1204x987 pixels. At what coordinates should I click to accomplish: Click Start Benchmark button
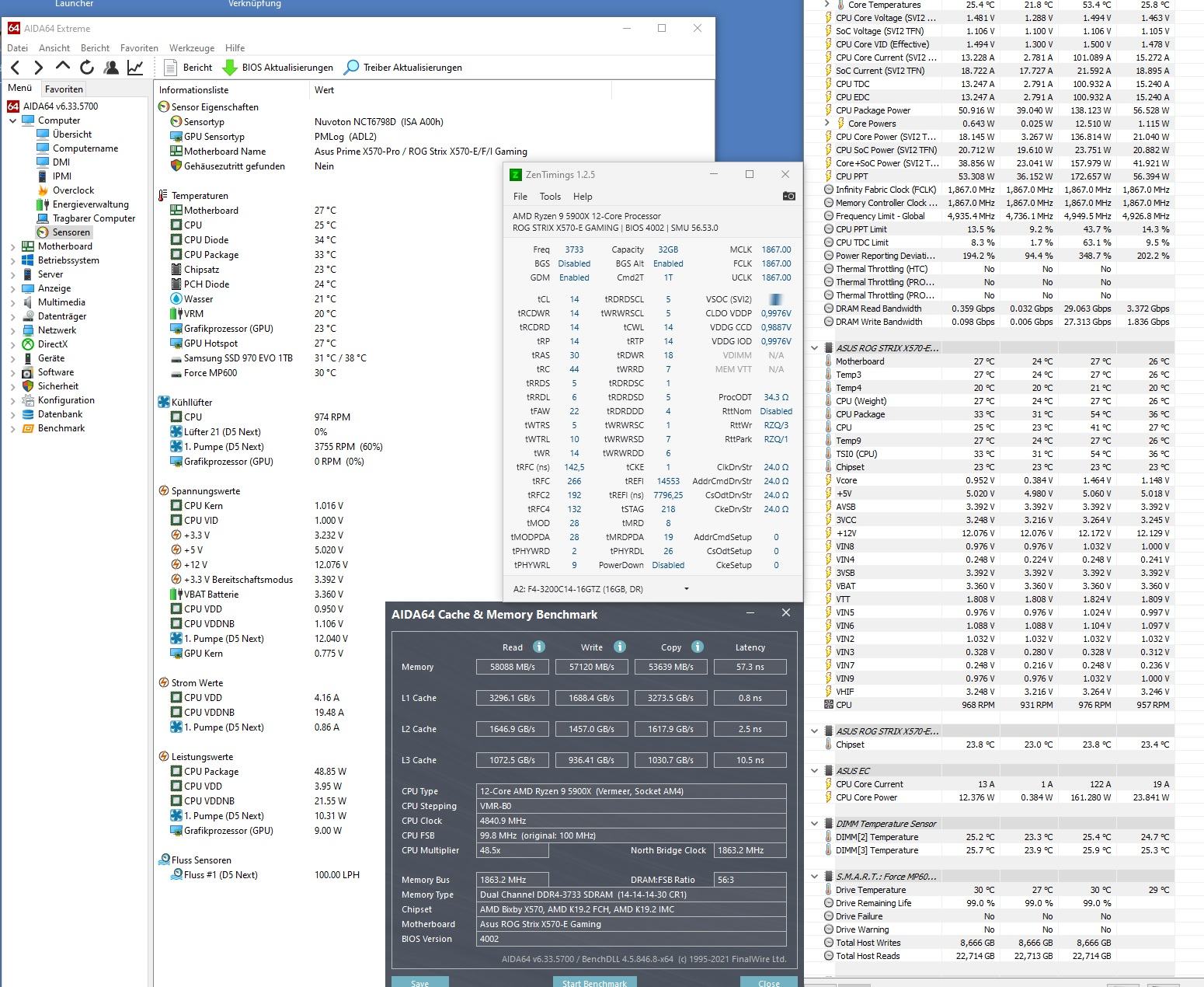pyautogui.click(x=594, y=982)
